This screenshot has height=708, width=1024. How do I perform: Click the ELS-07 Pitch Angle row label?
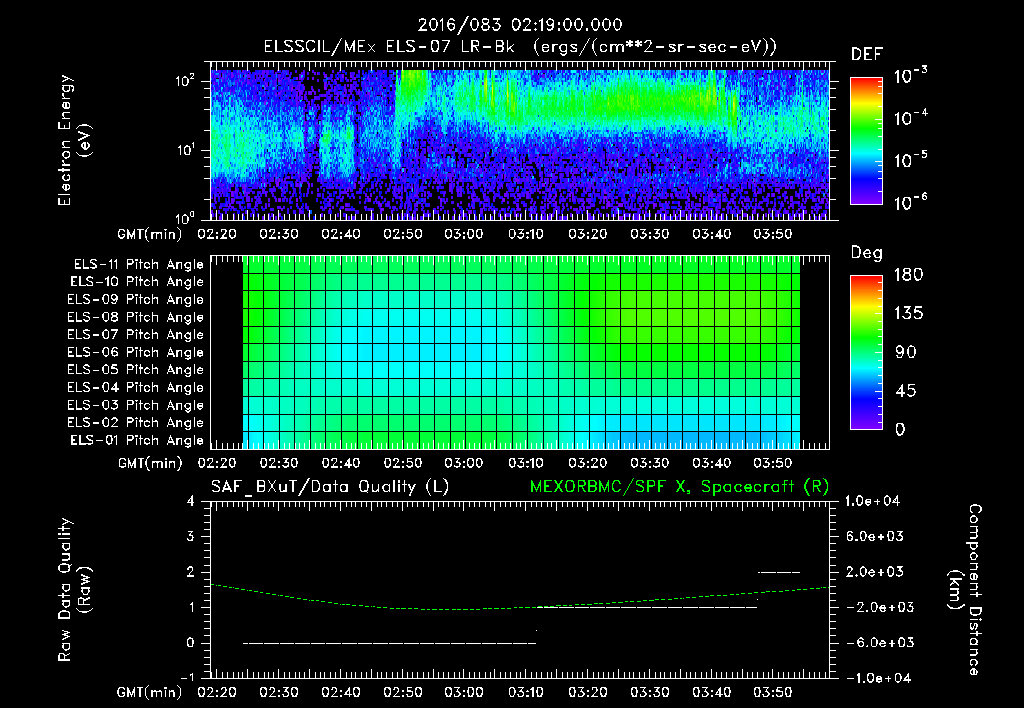[135, 334]
